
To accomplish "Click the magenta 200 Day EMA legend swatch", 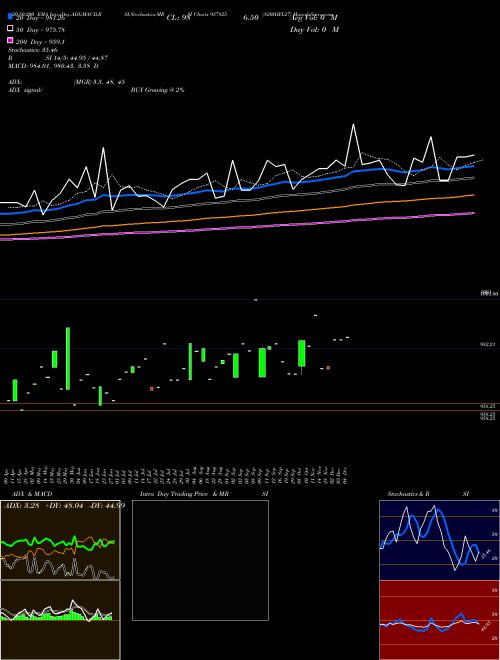I will click(10, 40).
